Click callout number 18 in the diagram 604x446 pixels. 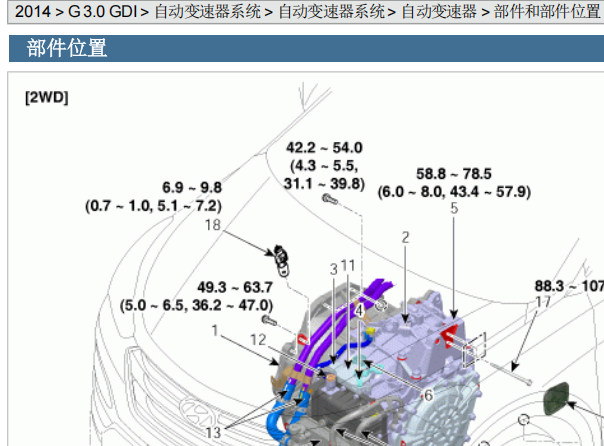(212, 225)
